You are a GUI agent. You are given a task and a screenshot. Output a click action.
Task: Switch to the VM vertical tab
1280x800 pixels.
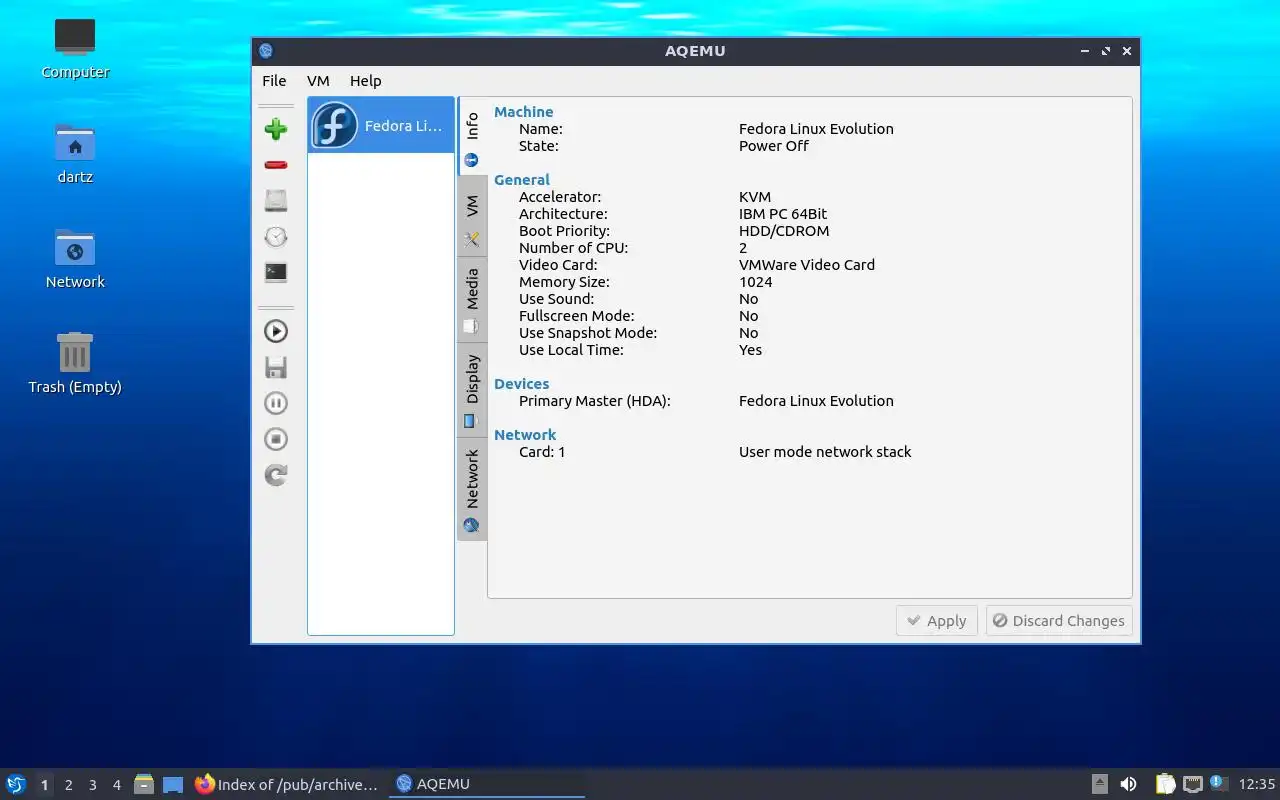tap(472, 217)
